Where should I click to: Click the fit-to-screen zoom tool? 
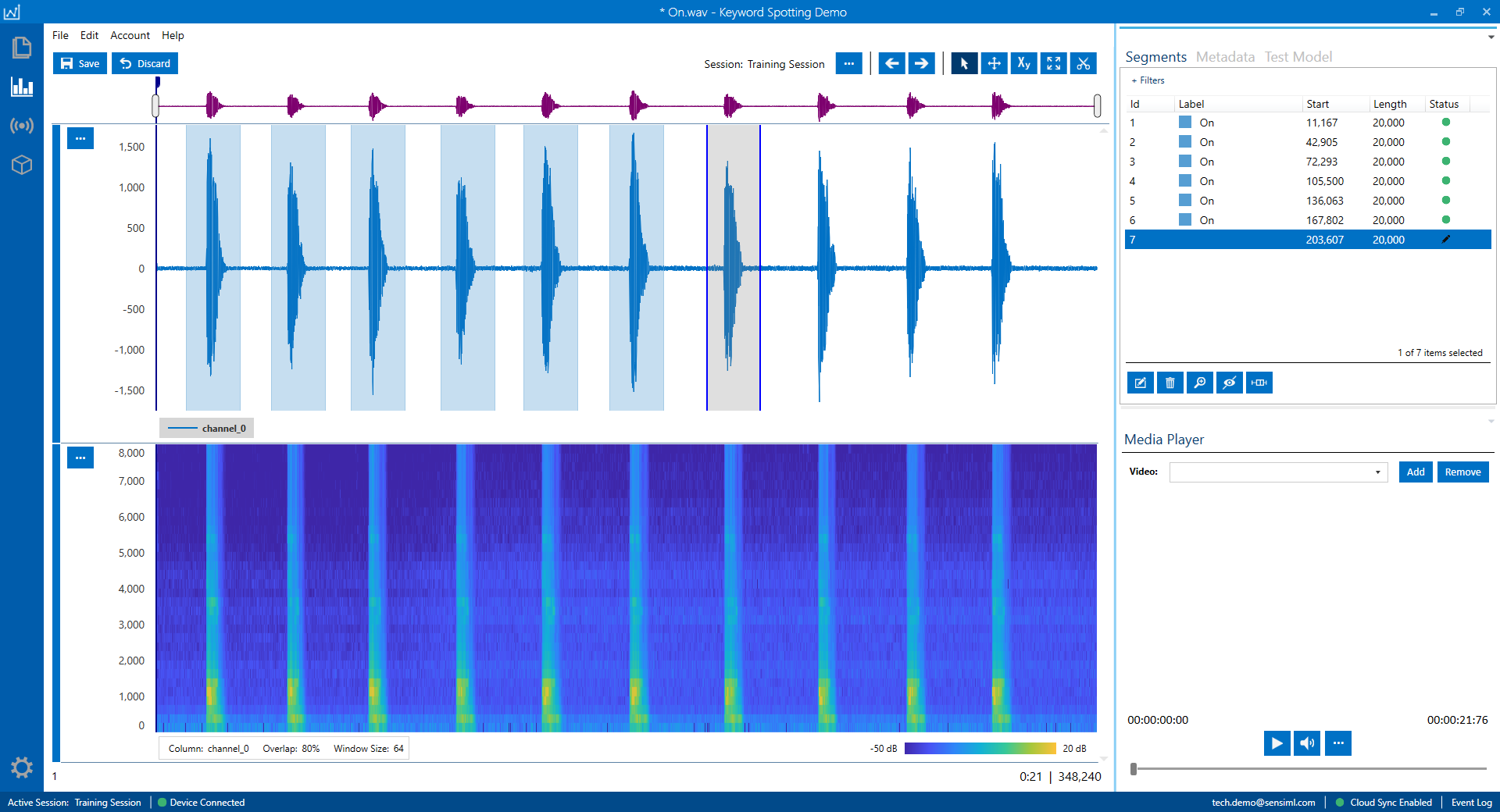click(x=1053, y=63)
